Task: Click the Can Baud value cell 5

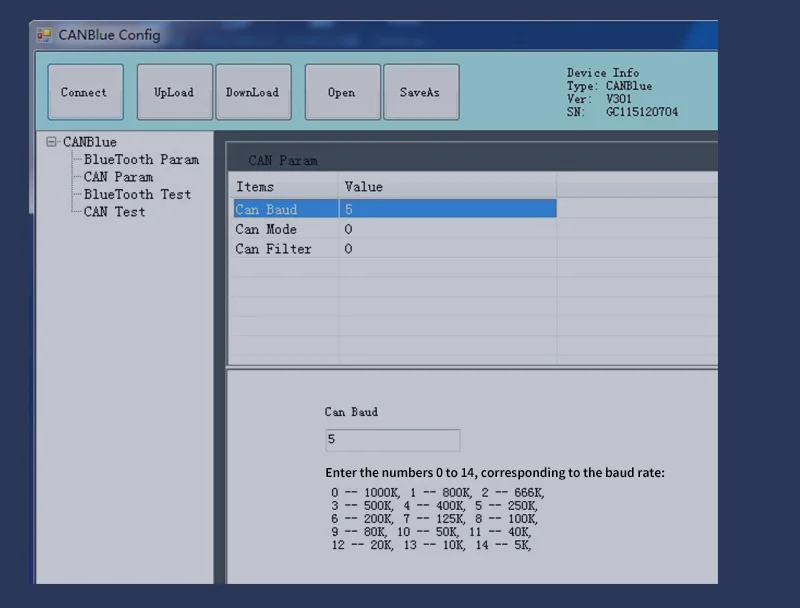Action: (x=447, y=209)
